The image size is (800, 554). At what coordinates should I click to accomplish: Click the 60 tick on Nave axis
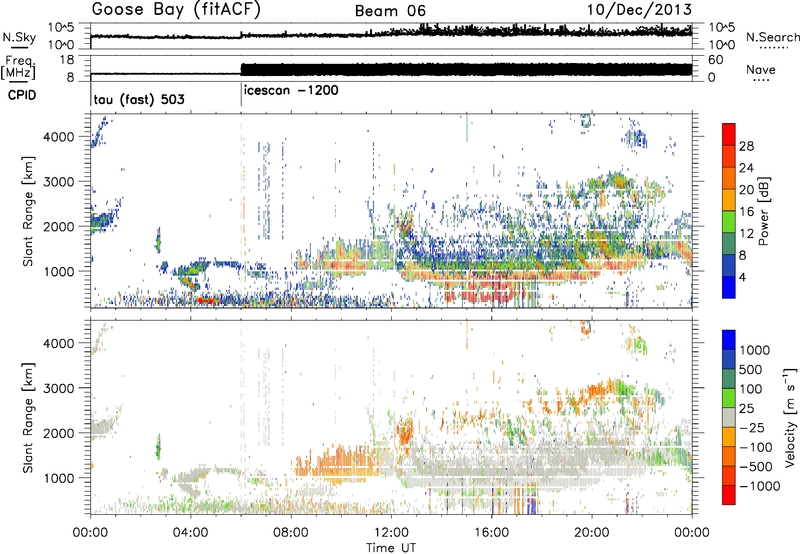pyautogui.click(x=715, y=60)
